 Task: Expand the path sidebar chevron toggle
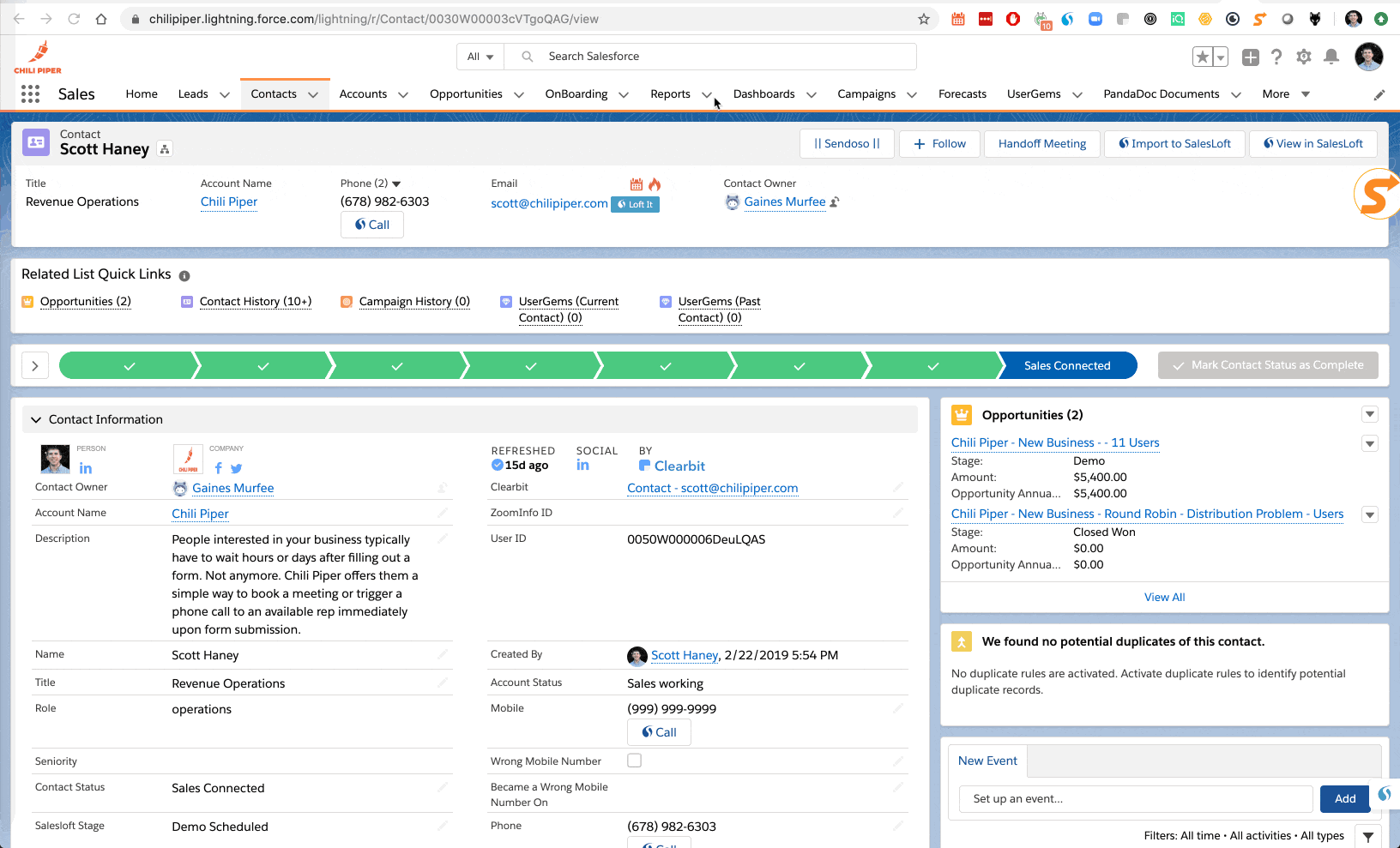point(35,365)
